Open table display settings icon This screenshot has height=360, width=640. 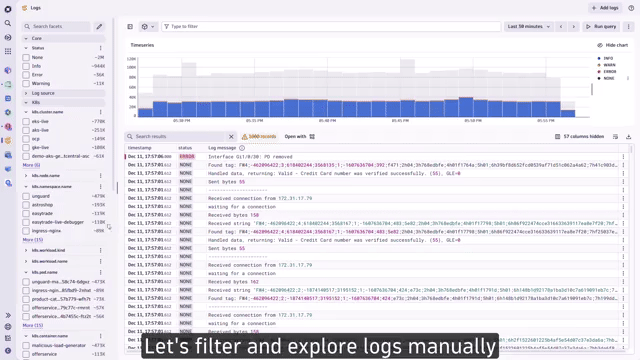pos(616,137)
